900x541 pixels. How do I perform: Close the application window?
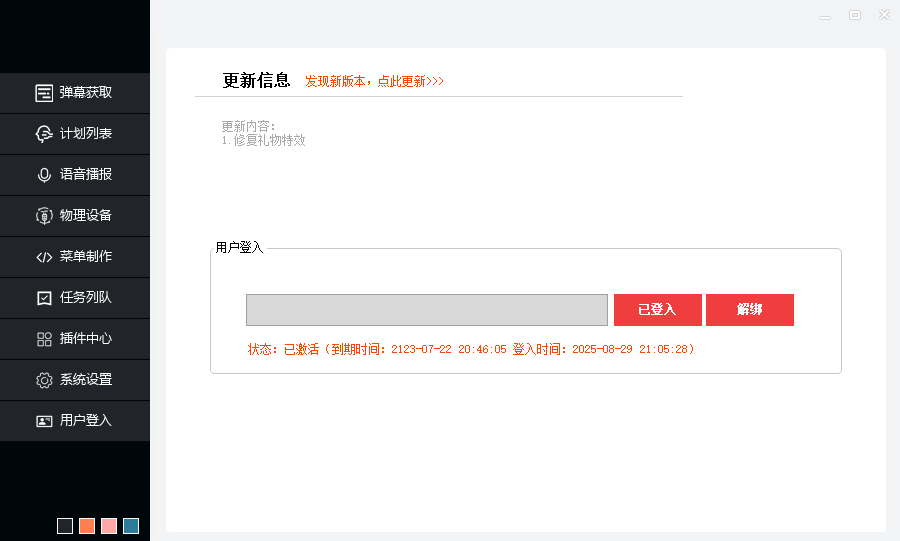coord(884,15)
